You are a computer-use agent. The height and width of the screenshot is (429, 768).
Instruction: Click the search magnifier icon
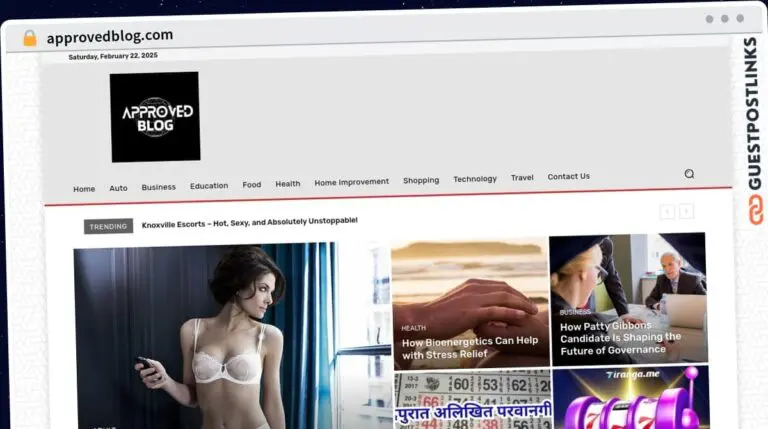(x=688, y=174)
